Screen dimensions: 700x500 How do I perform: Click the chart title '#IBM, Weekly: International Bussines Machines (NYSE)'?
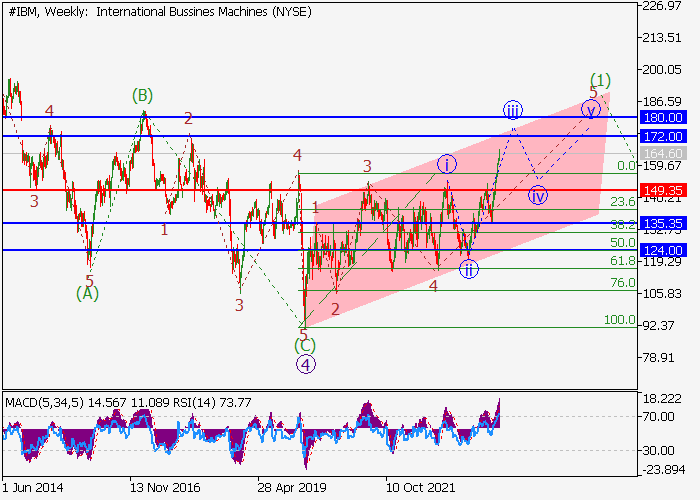tap(160, 12)
